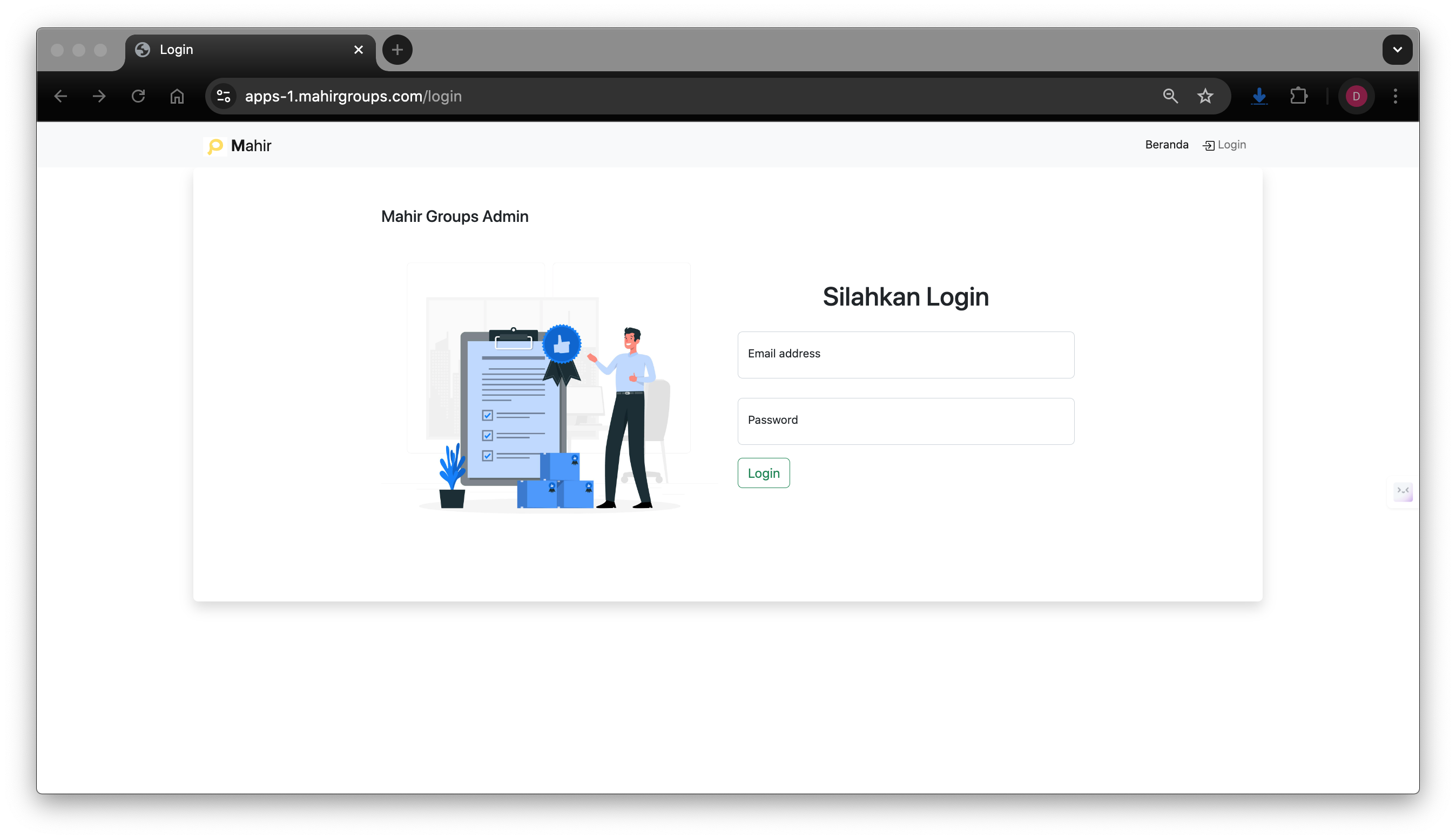Click the Login link in navbar
Image resolution: width=1456 pixels, height=839 pixels.
[x=1225, y=145]
